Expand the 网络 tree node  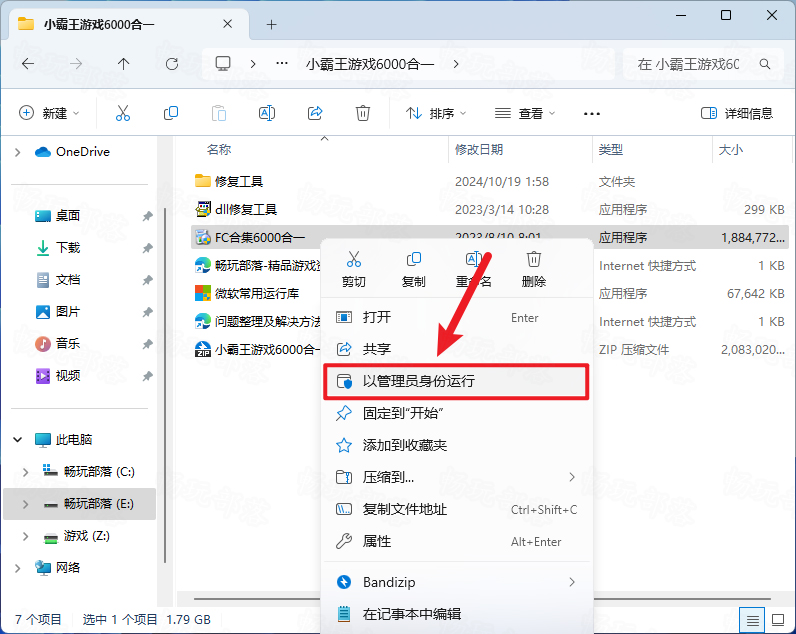[x=18, y=568]
